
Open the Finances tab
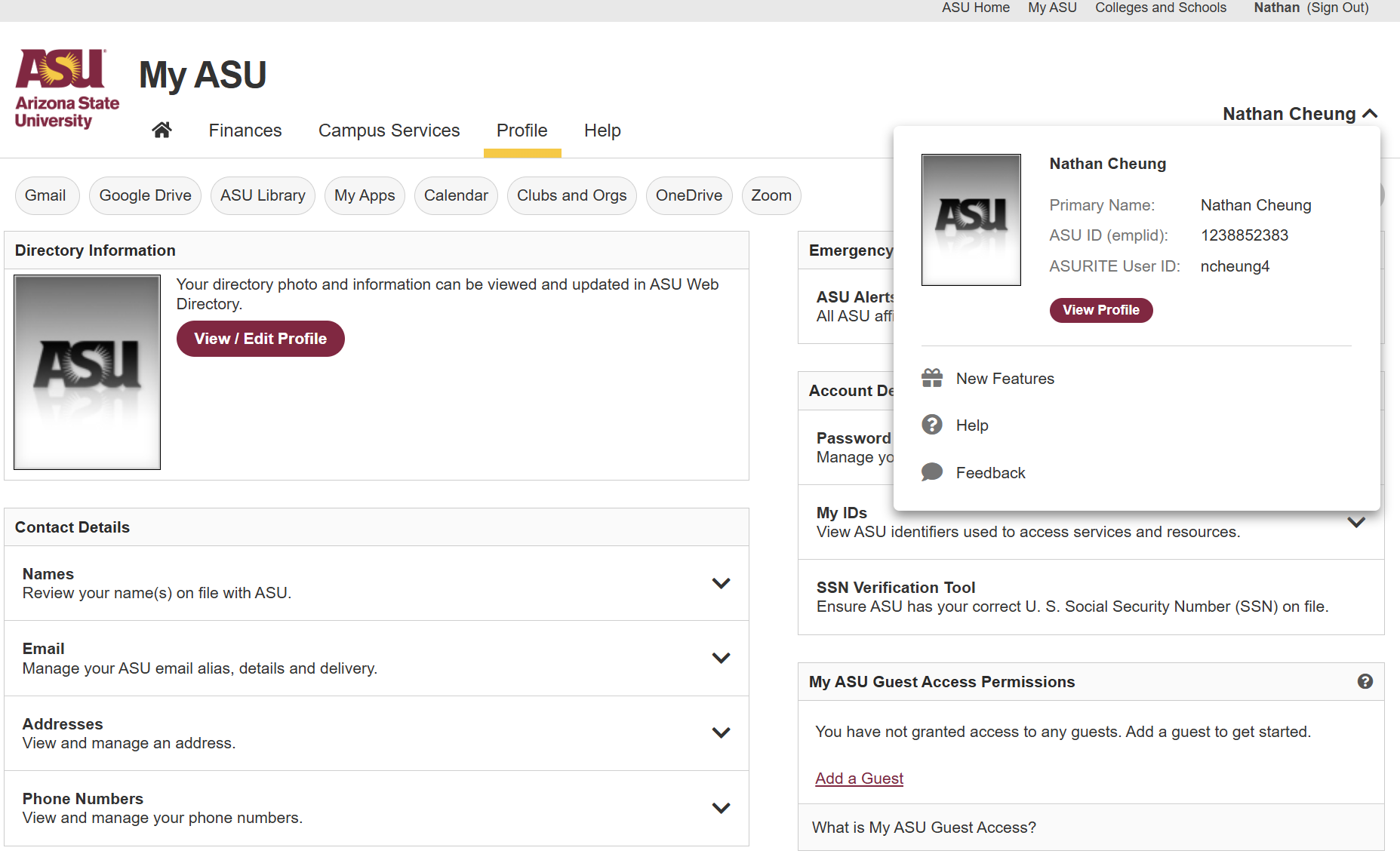tap(245, 131)
